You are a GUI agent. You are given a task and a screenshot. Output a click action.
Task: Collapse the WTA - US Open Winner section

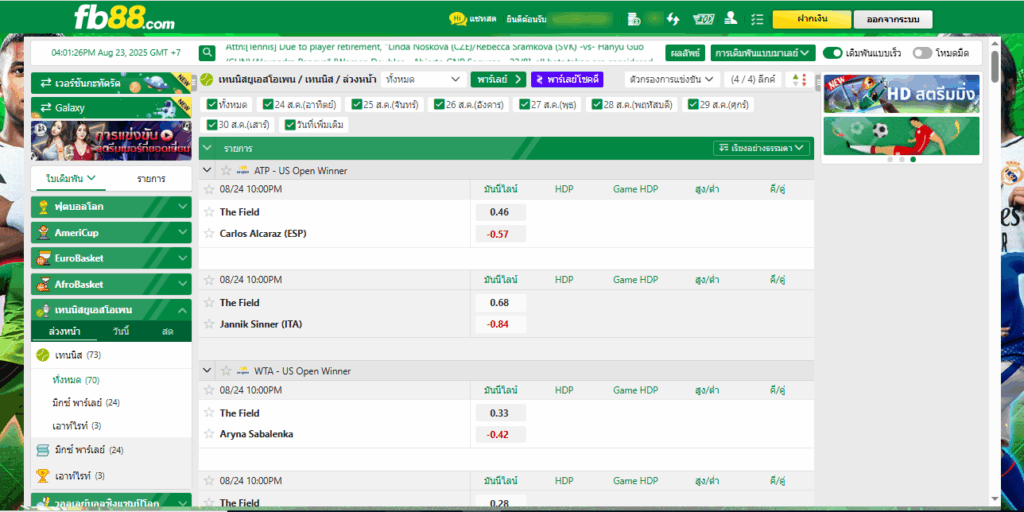[x=208, y=371]
